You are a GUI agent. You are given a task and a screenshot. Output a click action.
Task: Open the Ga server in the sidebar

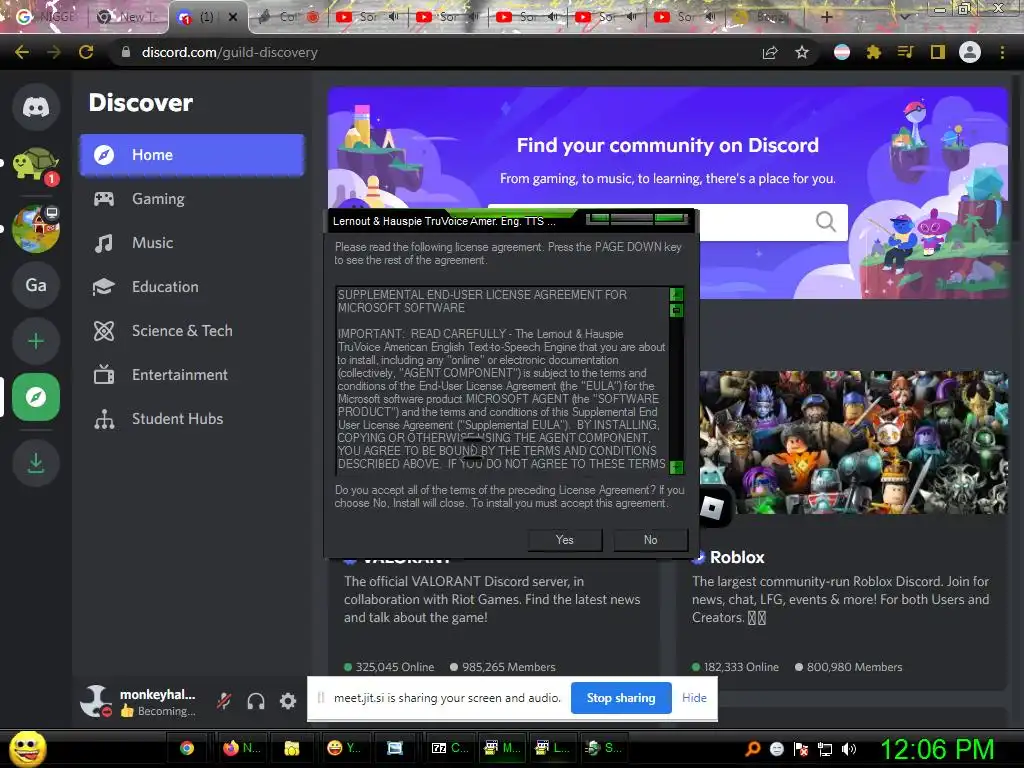[x=36, y=285]
